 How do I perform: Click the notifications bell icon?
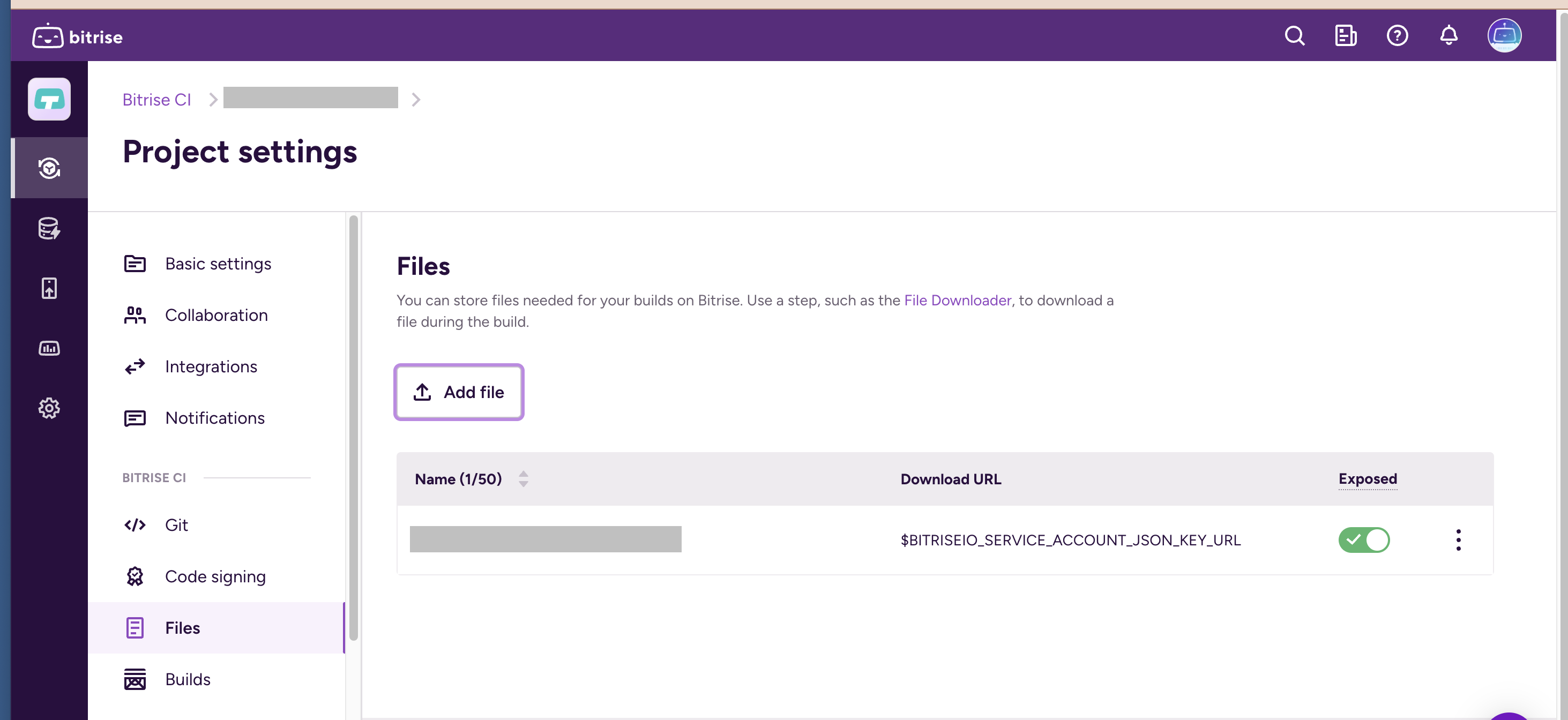coord(1448,36)
